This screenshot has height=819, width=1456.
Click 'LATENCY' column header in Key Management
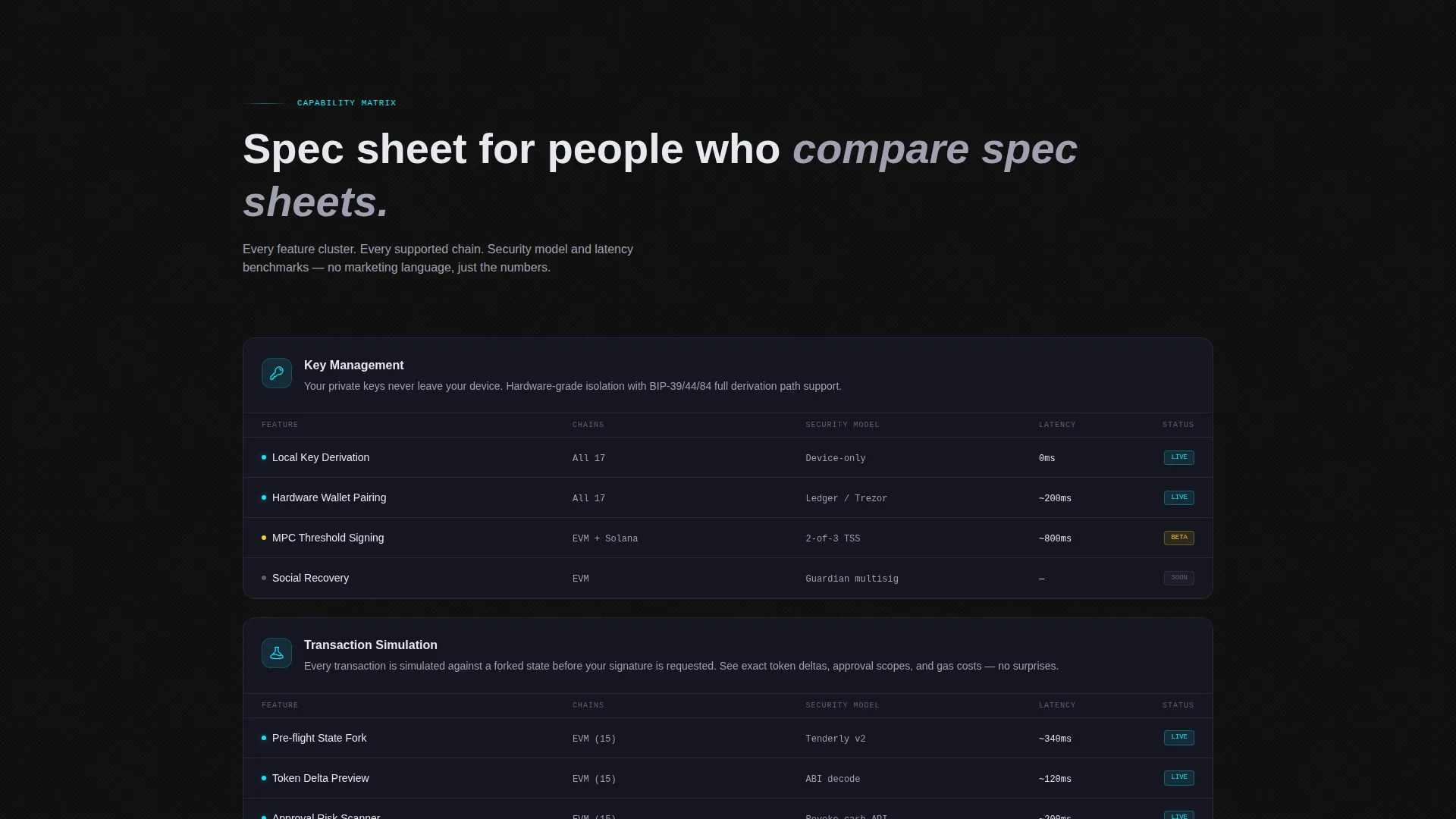1057,425
